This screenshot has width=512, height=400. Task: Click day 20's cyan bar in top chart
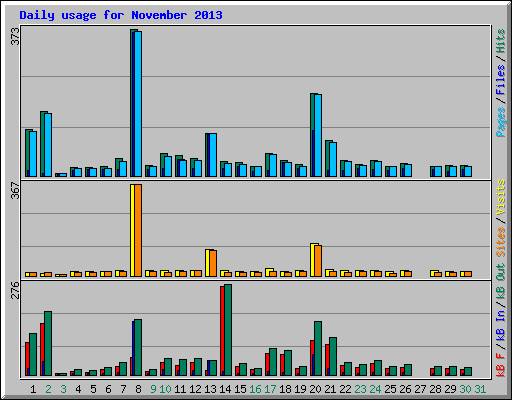point(318,136)
